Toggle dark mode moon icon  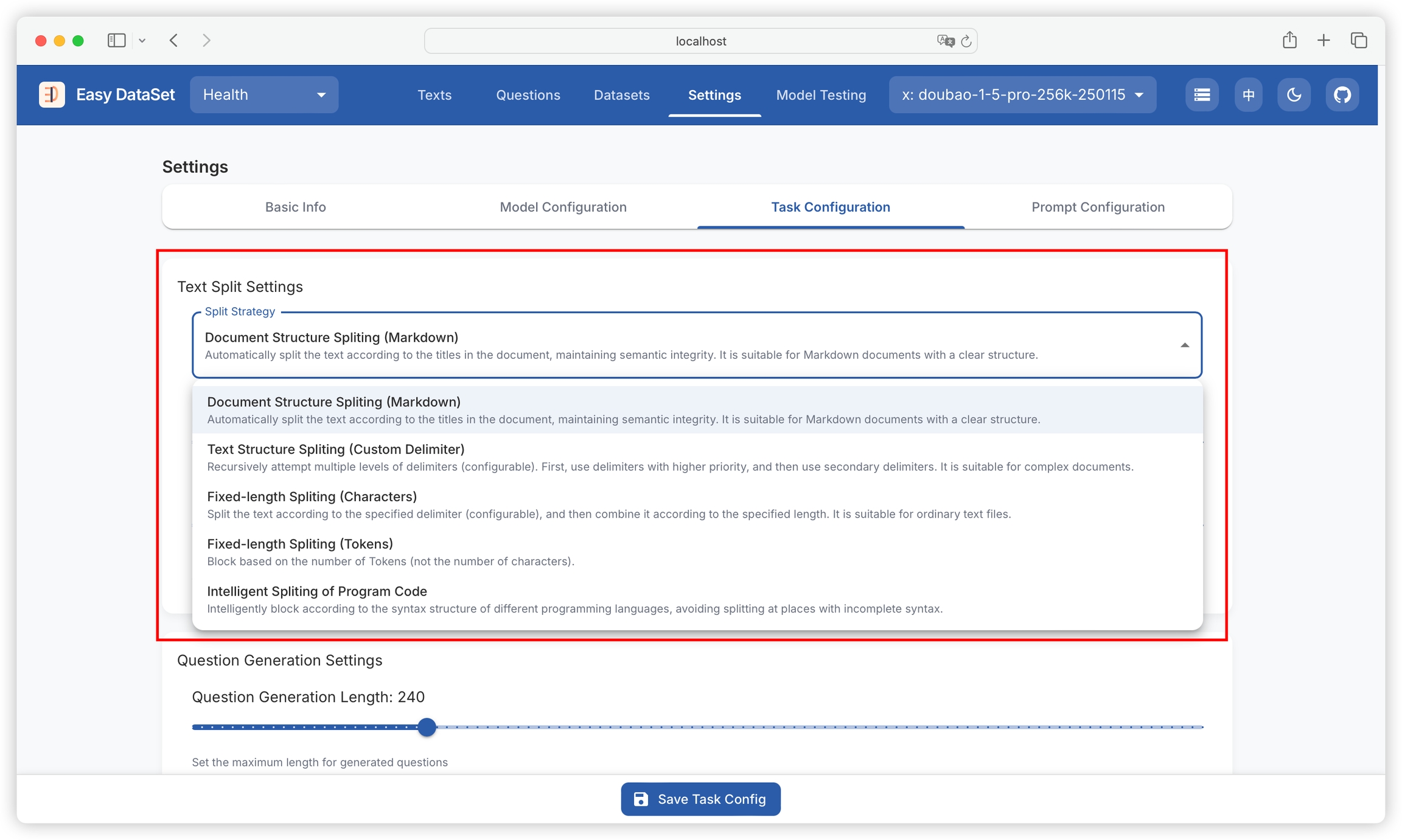click(x=1294, y=95)
